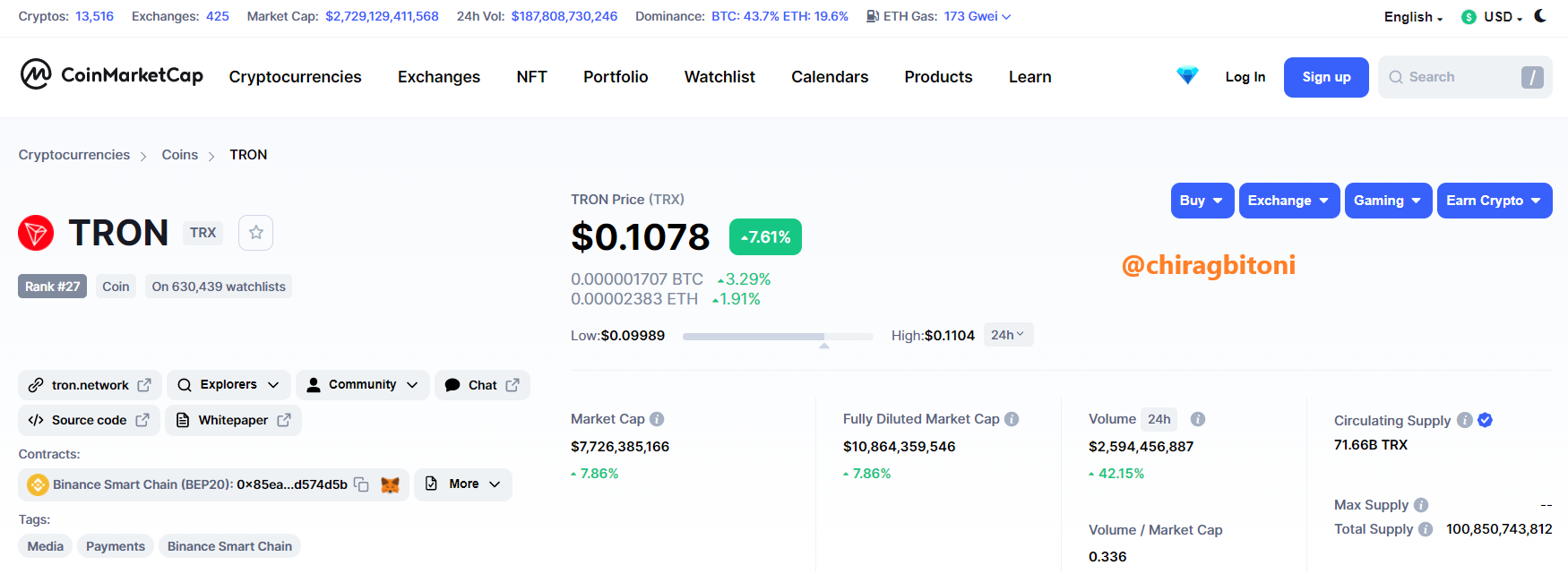Click the Rank #27 badge
1568x574 pixels.
click(x=52, y=287)
